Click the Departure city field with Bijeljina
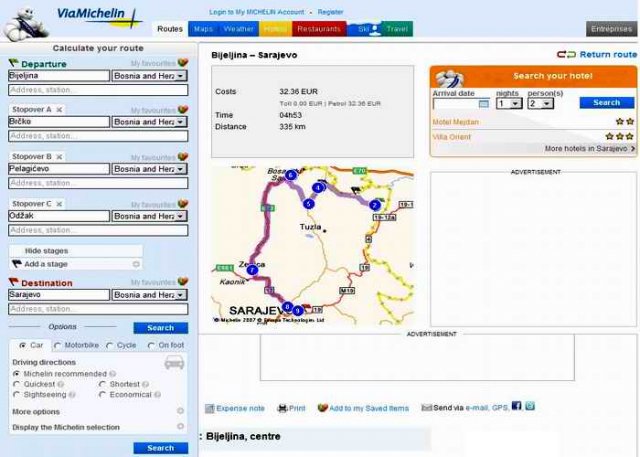This screenshot has height=457, width=640. click(59, 76)
